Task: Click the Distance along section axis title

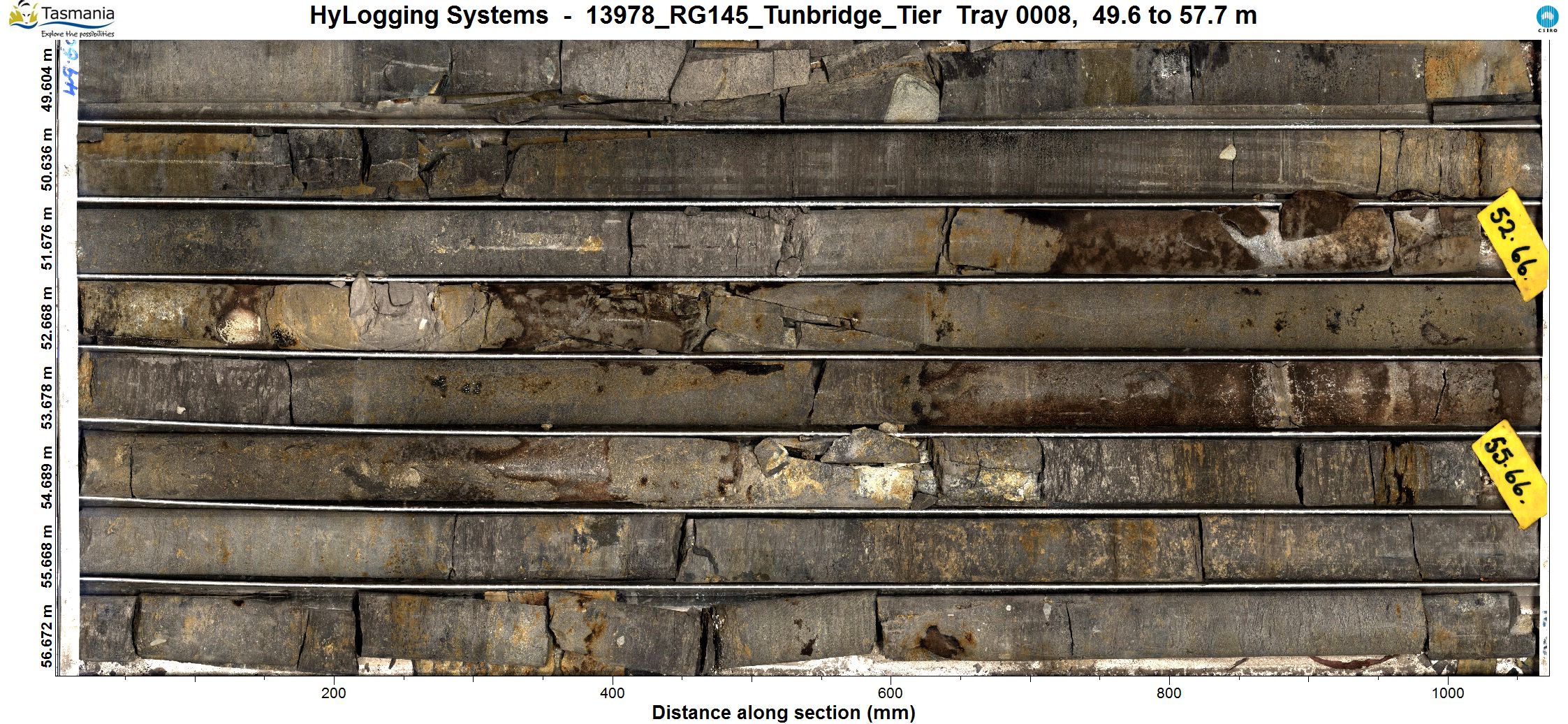Action: [x=783, y=713]
